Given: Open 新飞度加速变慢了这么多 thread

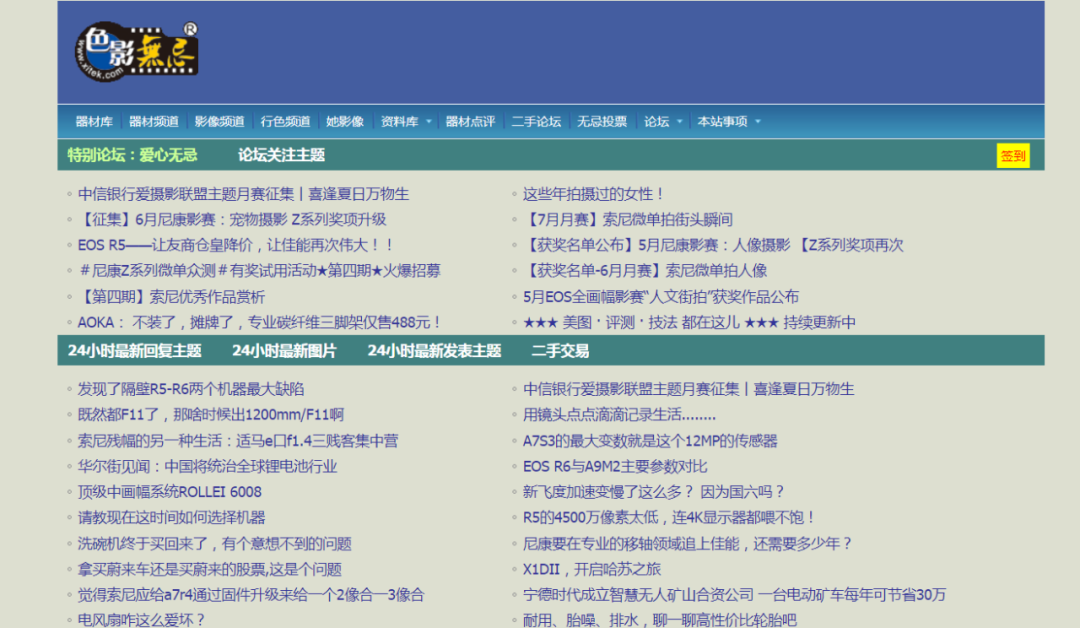Looking at the screenshot, I should coord(654,492).
